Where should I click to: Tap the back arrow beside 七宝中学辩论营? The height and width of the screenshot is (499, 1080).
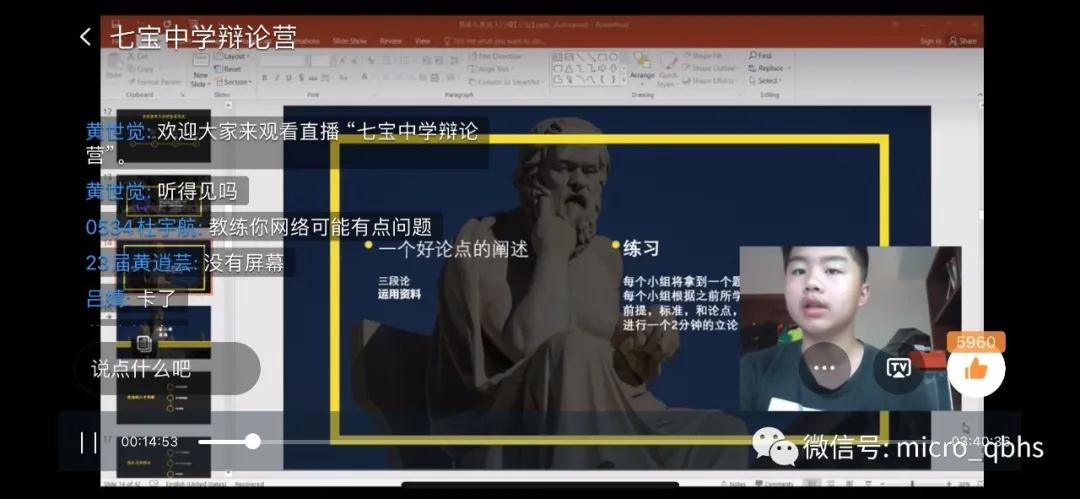[85, 37]
